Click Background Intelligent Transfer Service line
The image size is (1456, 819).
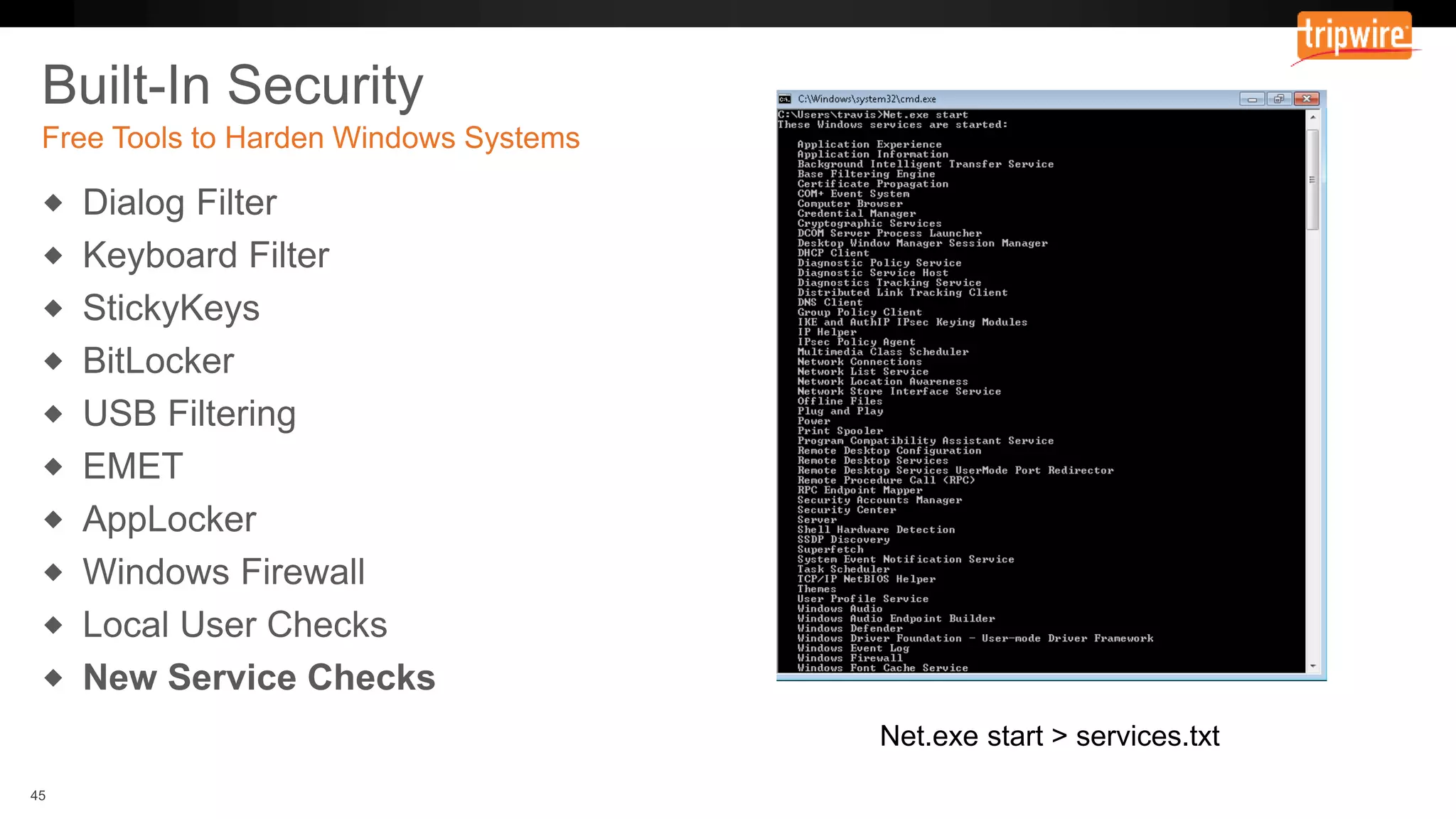[926, 164]
